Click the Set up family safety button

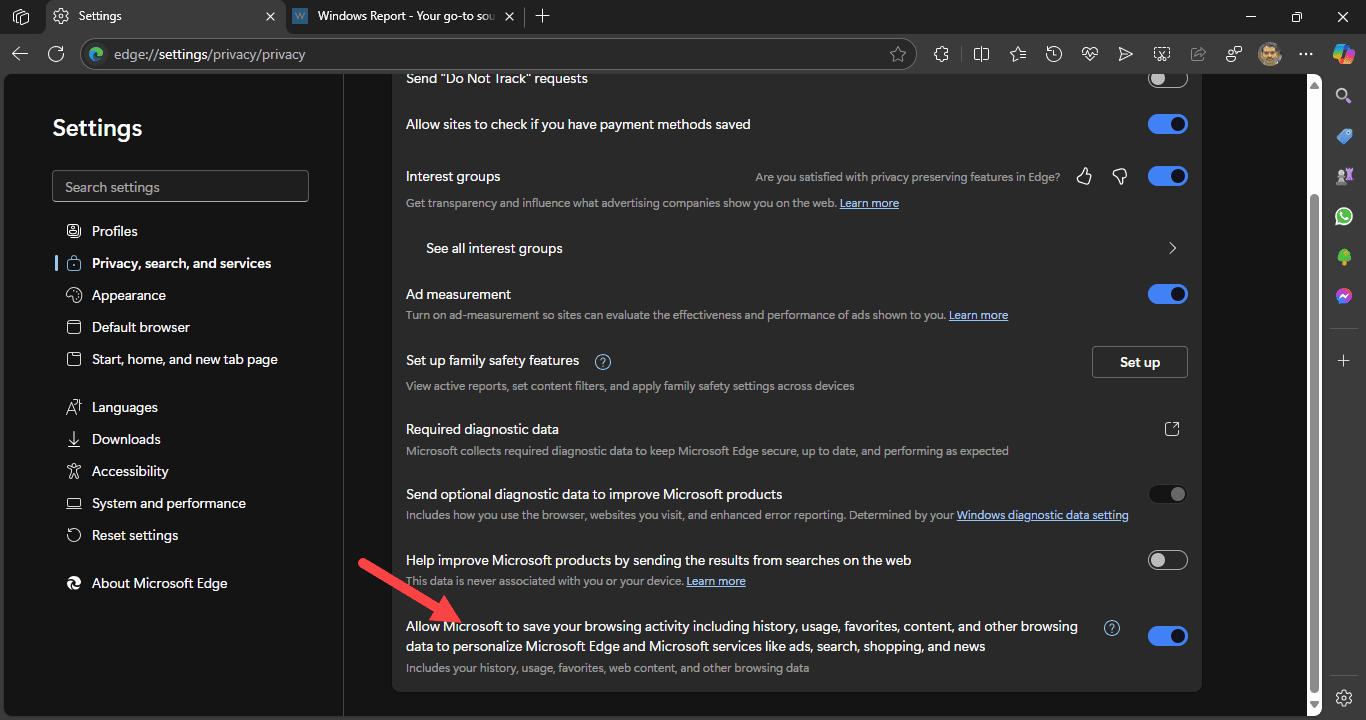(1139, 362)
